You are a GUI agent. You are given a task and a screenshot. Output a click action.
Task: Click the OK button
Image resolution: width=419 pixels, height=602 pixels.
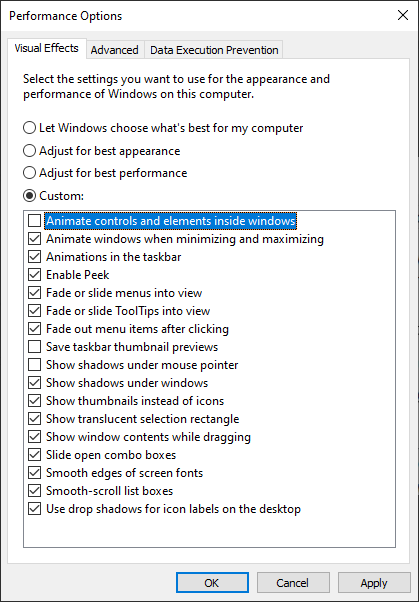coord(212,583)
